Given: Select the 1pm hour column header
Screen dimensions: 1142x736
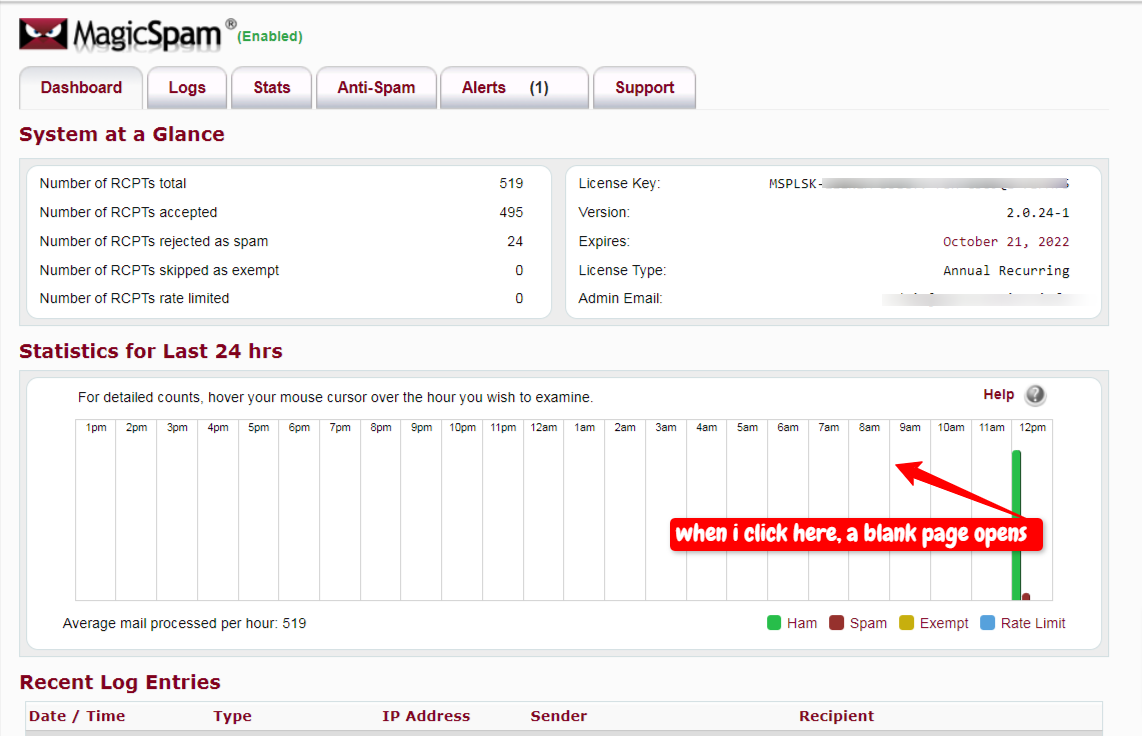Looking at the screenshot, I should (96, 428).
